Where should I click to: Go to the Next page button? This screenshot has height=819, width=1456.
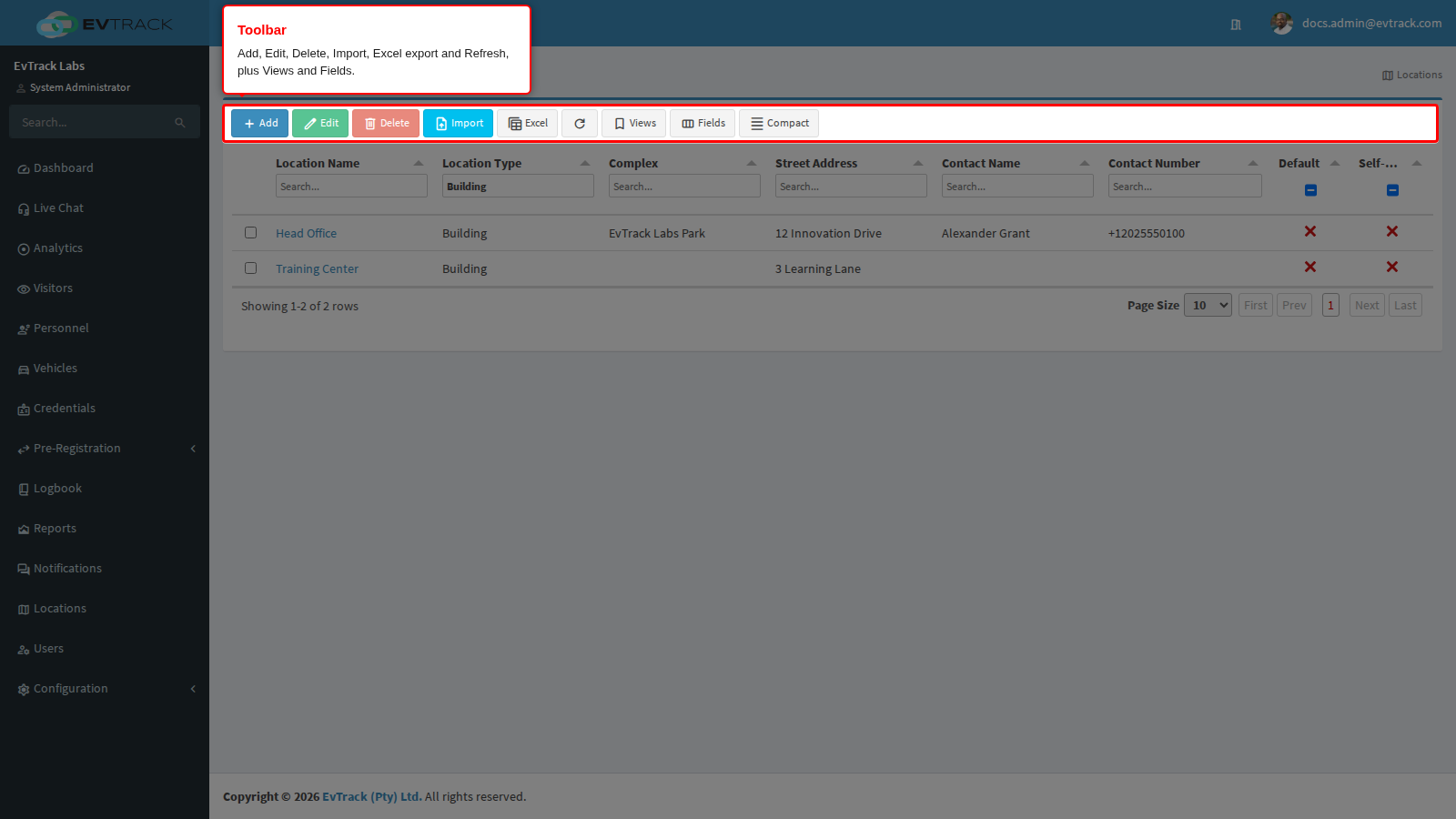[x=1367, y=306]
